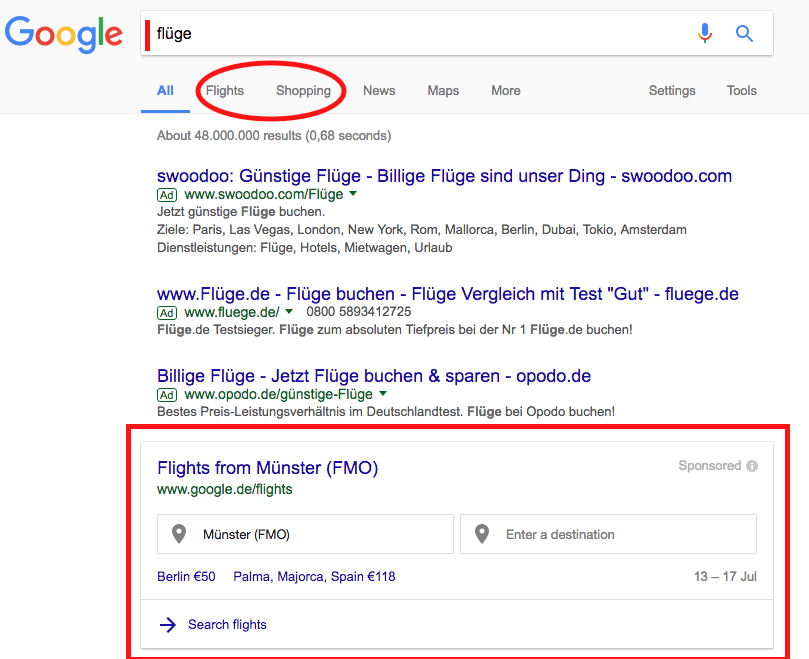Click the Jetzt günstige Flüge buchen description
Viewport: 809px width, 659px height.
pyautogui.click(x=241, y=212)
